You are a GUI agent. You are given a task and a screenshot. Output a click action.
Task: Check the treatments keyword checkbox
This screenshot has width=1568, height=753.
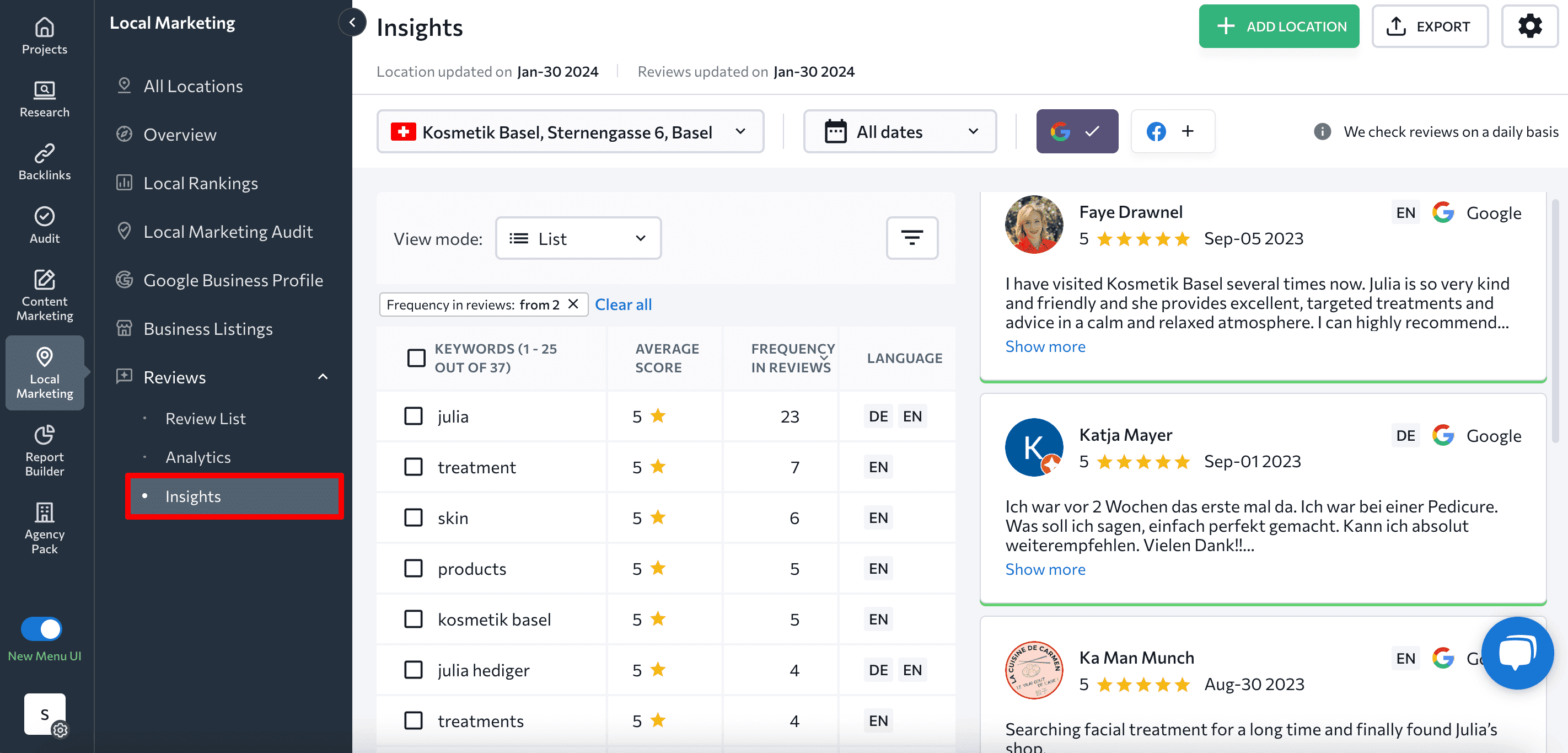pyautogui.click(x=414, y=720)
